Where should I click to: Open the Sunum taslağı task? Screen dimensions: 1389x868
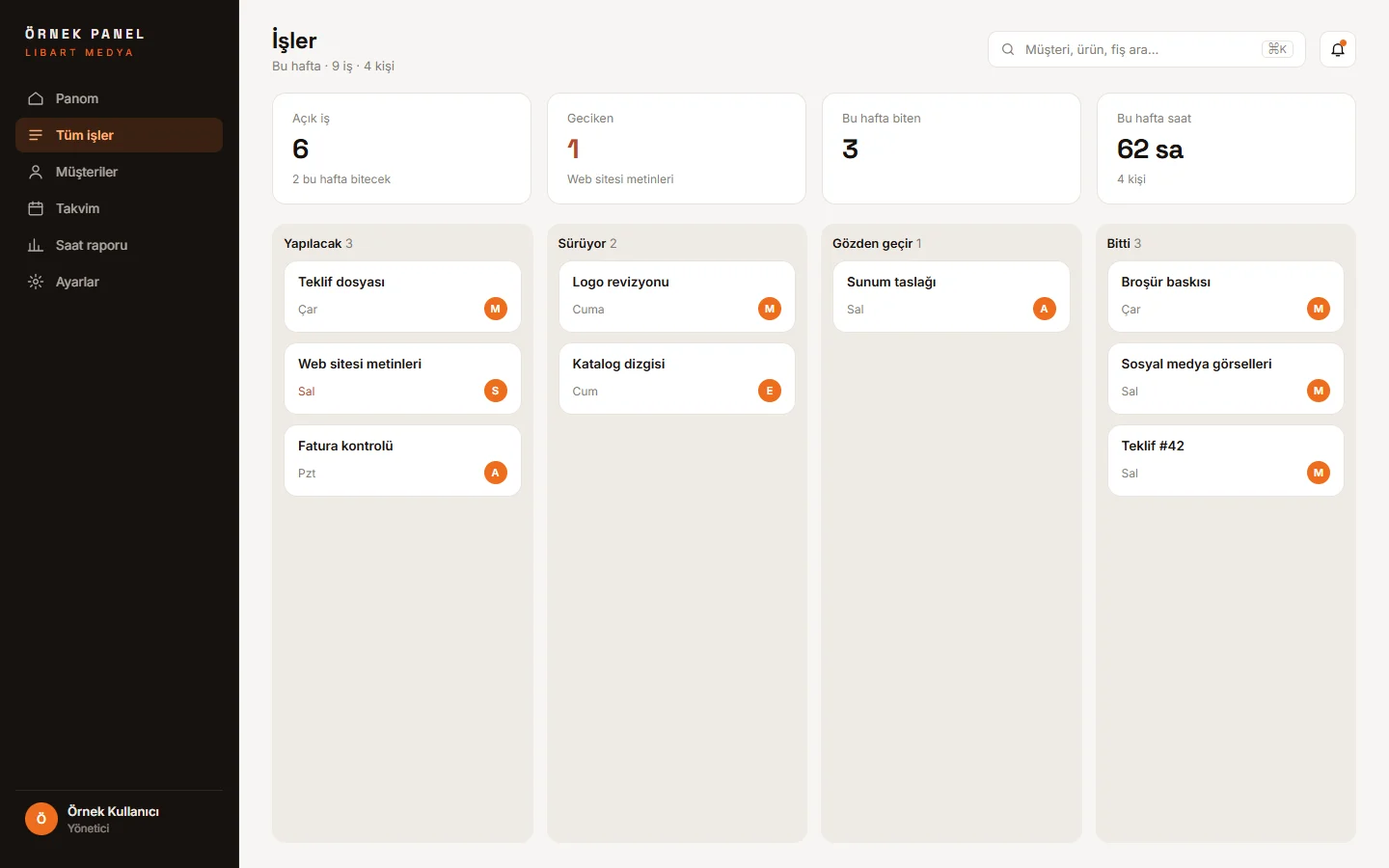coord(951,297)
